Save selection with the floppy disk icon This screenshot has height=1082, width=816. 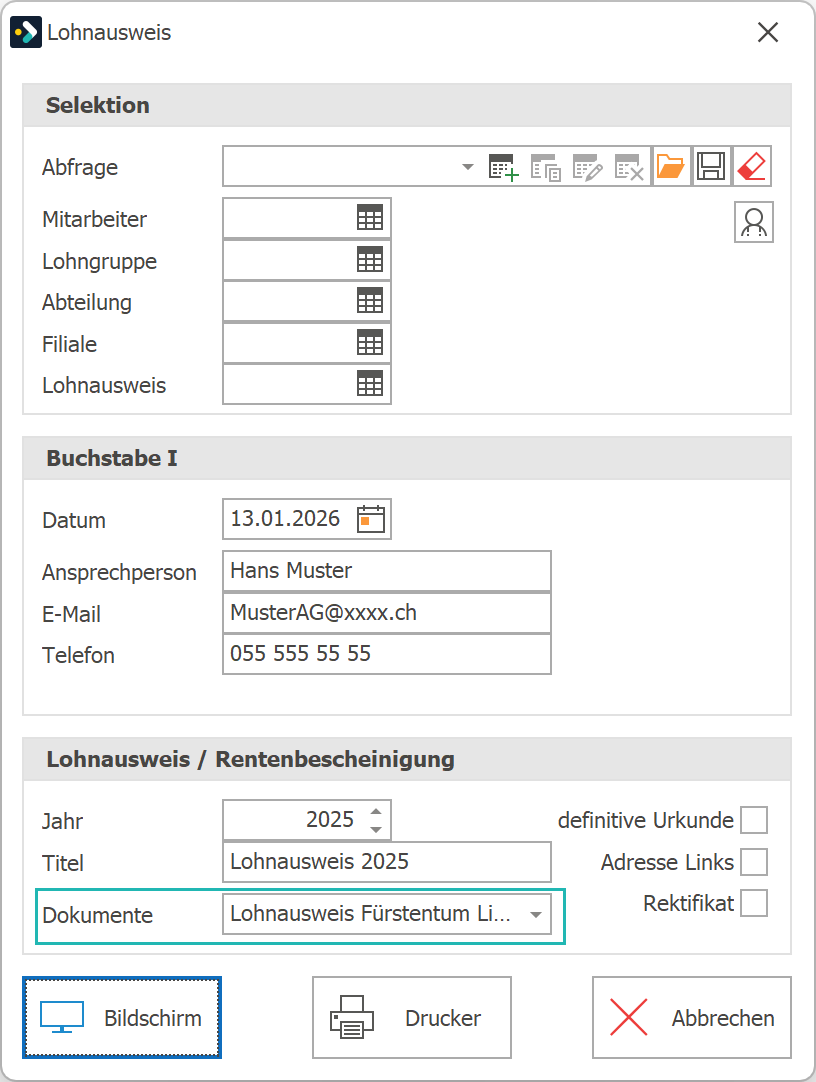tap(711, 166)
